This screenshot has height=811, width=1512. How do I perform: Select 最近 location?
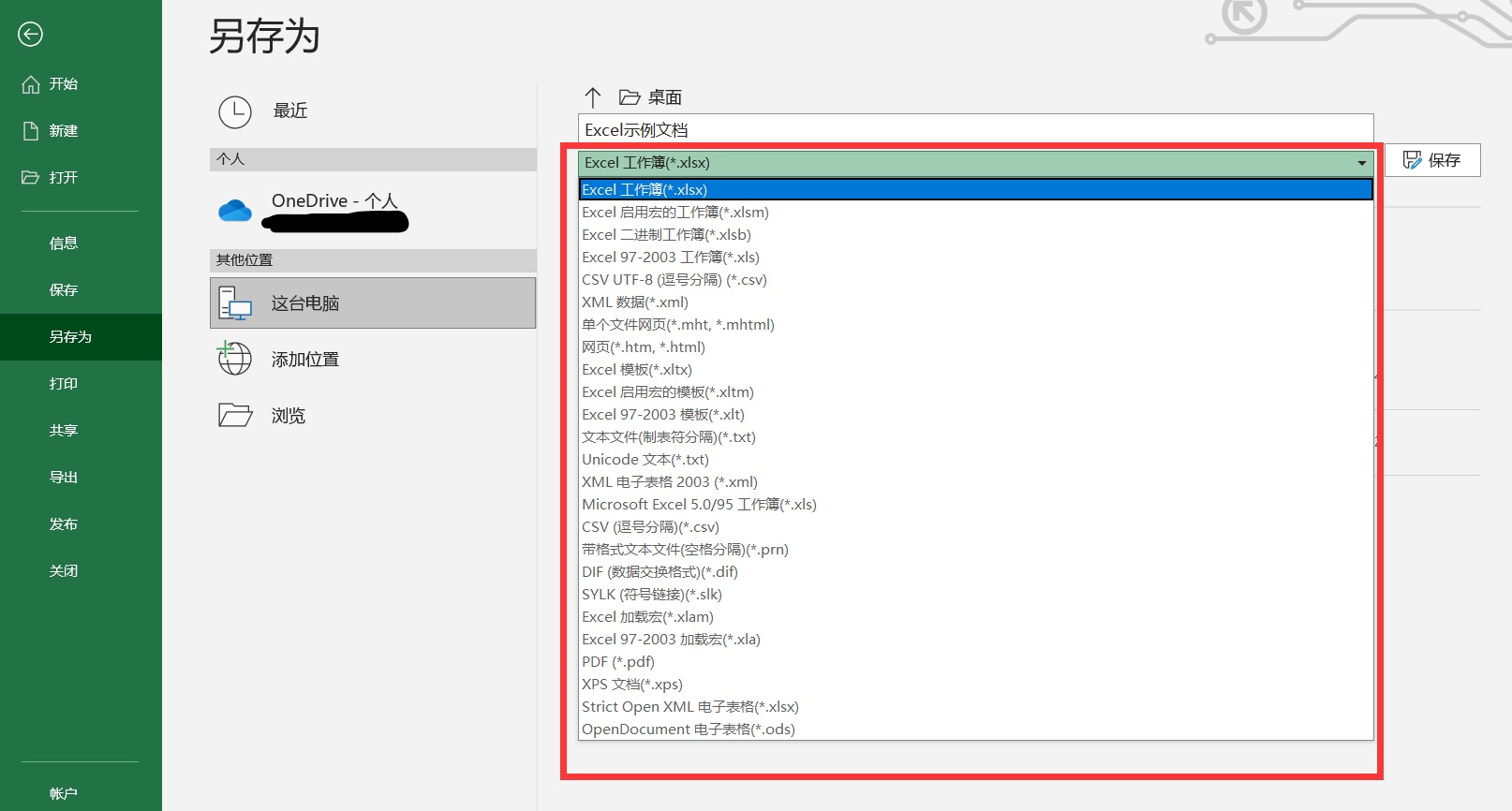click(373, 111)
